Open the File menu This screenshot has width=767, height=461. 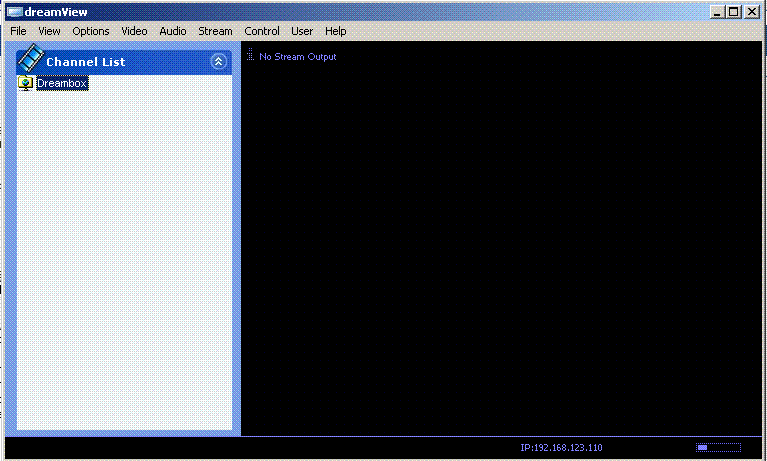[x=18, y=31]
